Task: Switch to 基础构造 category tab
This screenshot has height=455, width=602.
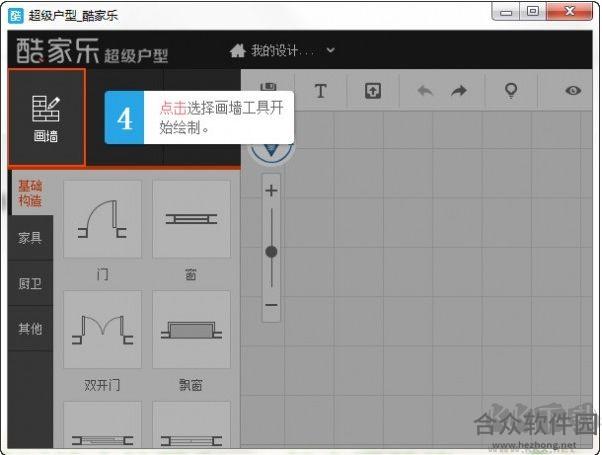Action: pos(30,193)
